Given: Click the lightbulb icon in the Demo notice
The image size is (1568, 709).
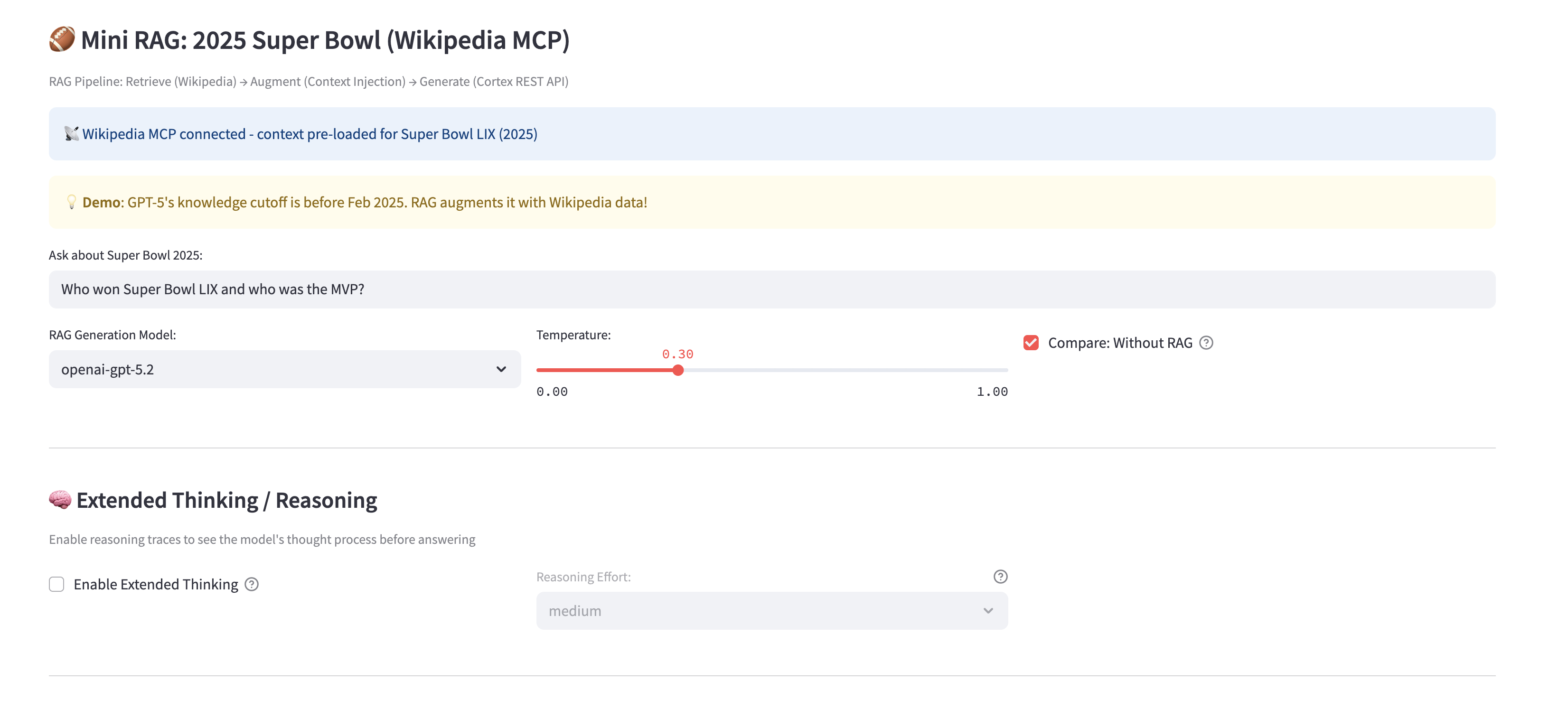Looking at the screenshot, I should (x=71, y=202).
